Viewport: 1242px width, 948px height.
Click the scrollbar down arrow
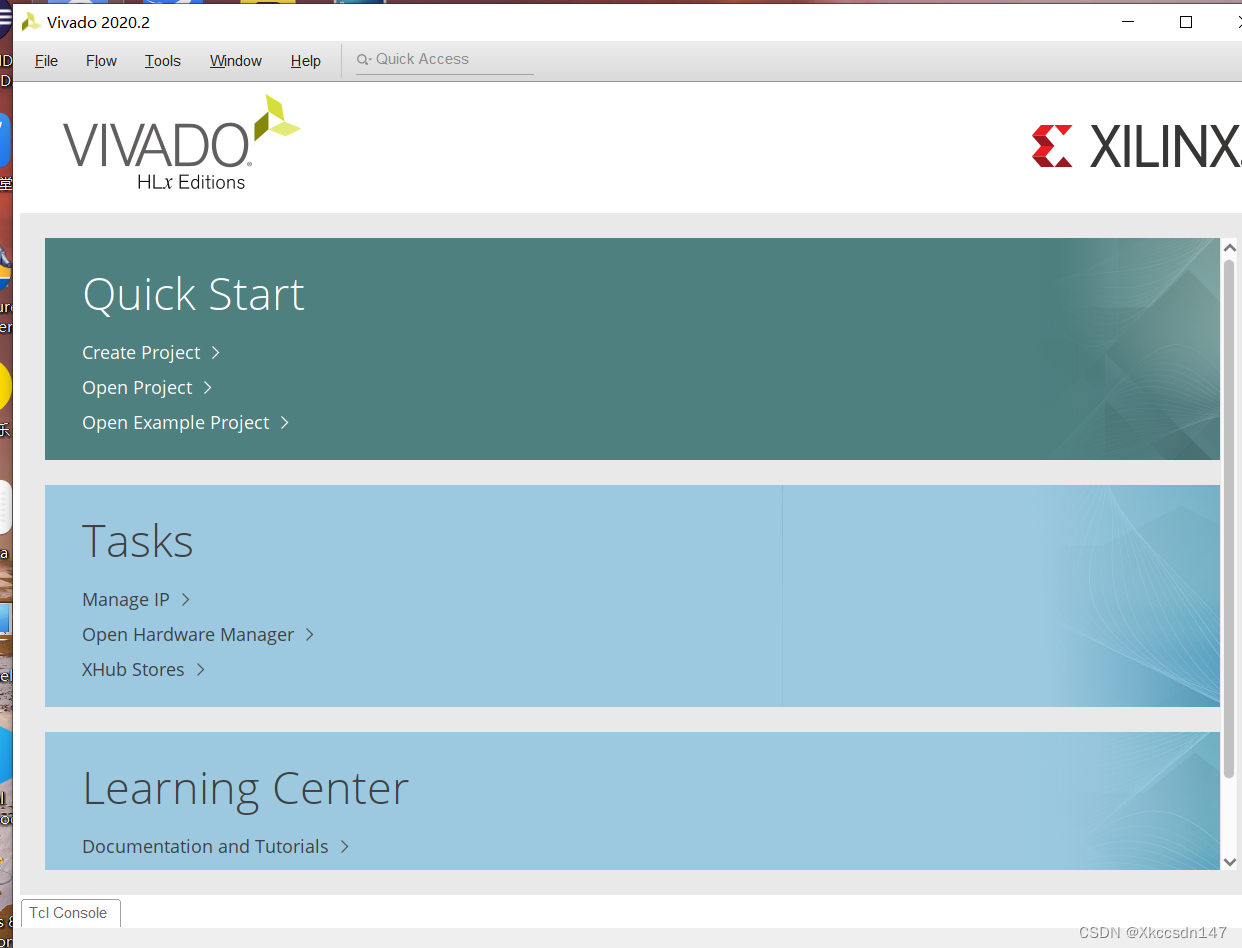(x=1230, y=861)
